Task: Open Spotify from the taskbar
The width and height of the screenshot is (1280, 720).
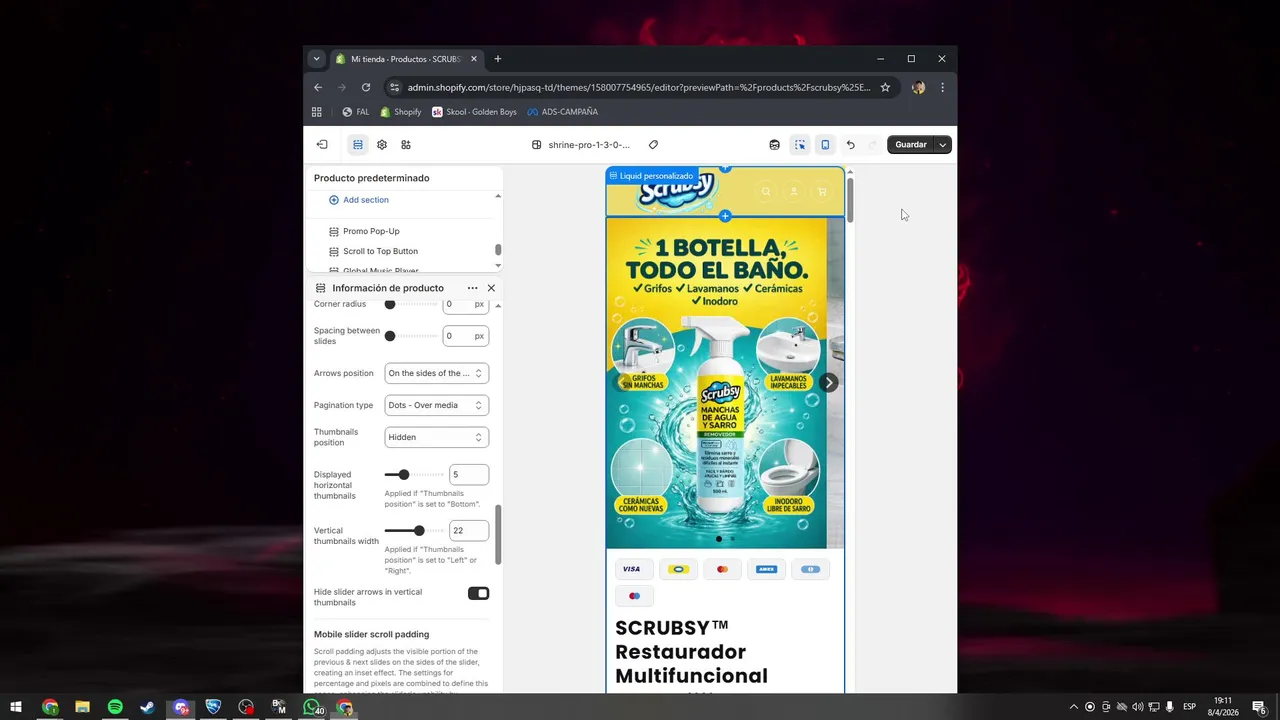Action: tap(115, 707)
